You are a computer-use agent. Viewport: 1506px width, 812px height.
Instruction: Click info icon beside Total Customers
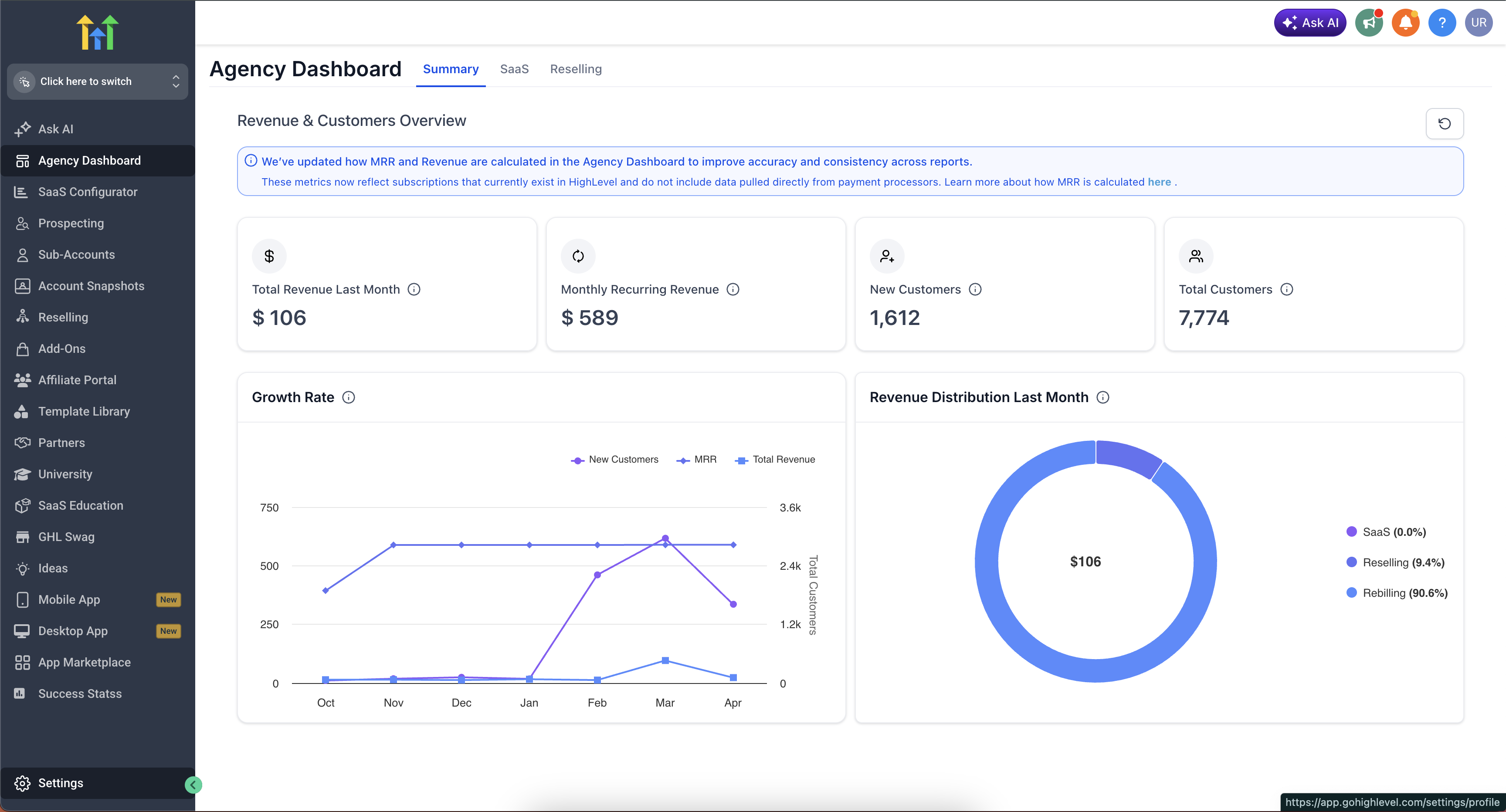[1287, 289]
